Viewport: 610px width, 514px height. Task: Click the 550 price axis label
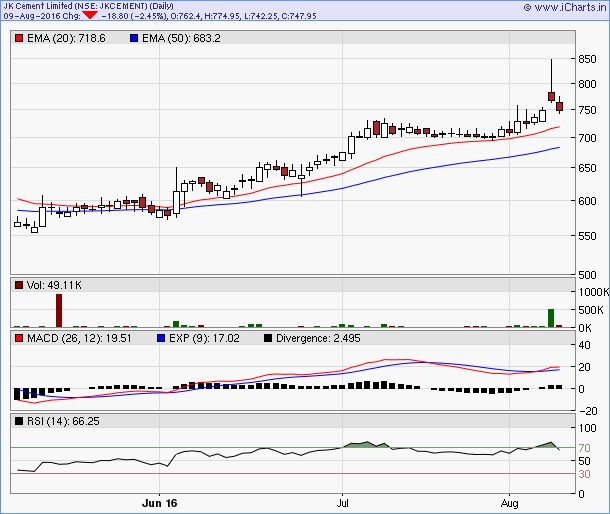click(x=587, y=236)
